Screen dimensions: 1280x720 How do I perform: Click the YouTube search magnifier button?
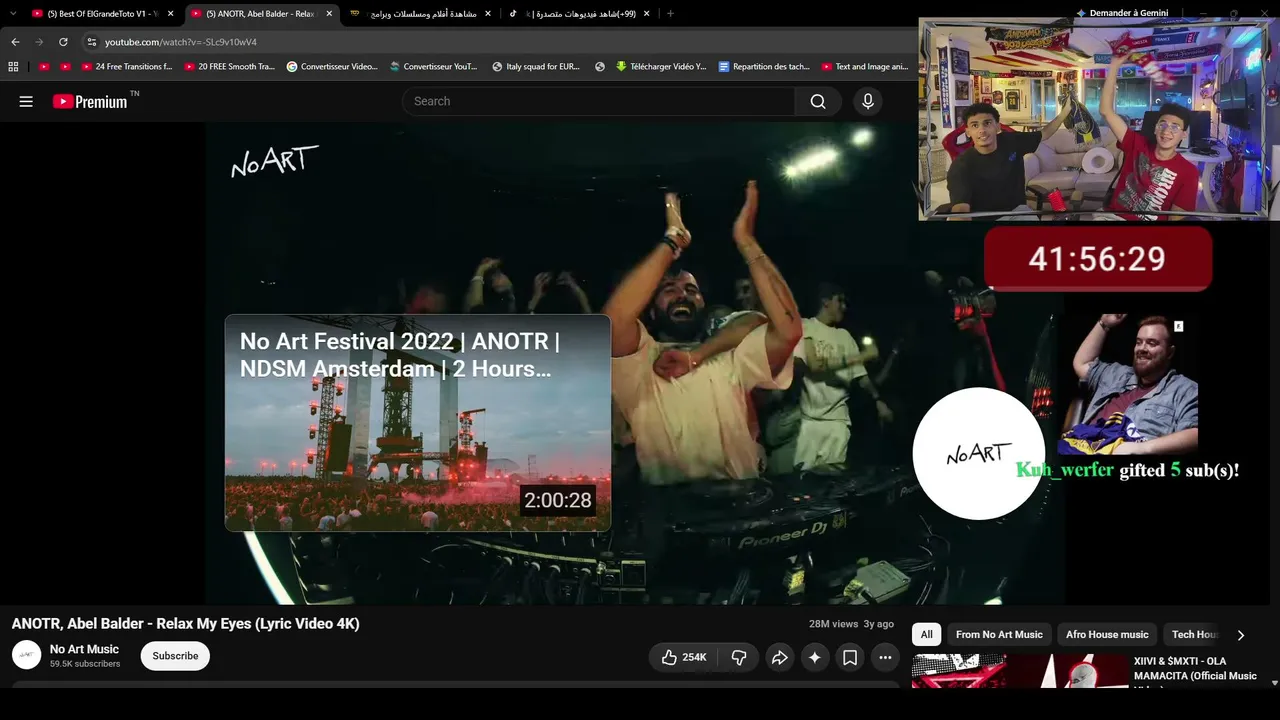pos(818,101)
